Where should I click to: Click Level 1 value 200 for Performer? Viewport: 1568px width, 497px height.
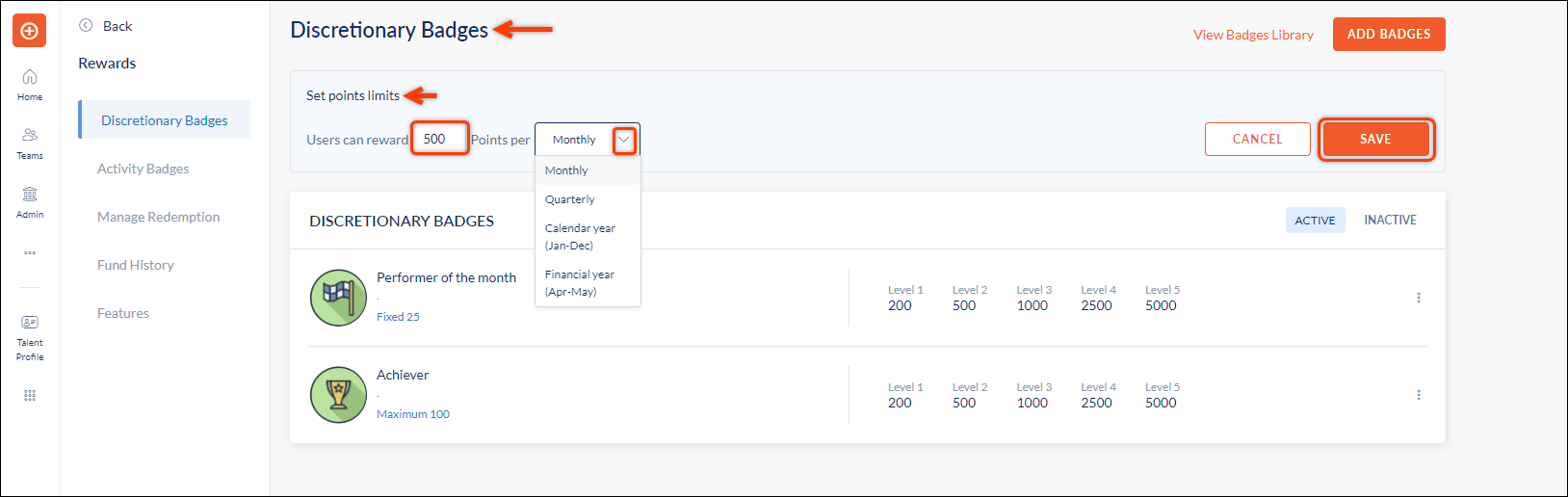coord(900,305)
